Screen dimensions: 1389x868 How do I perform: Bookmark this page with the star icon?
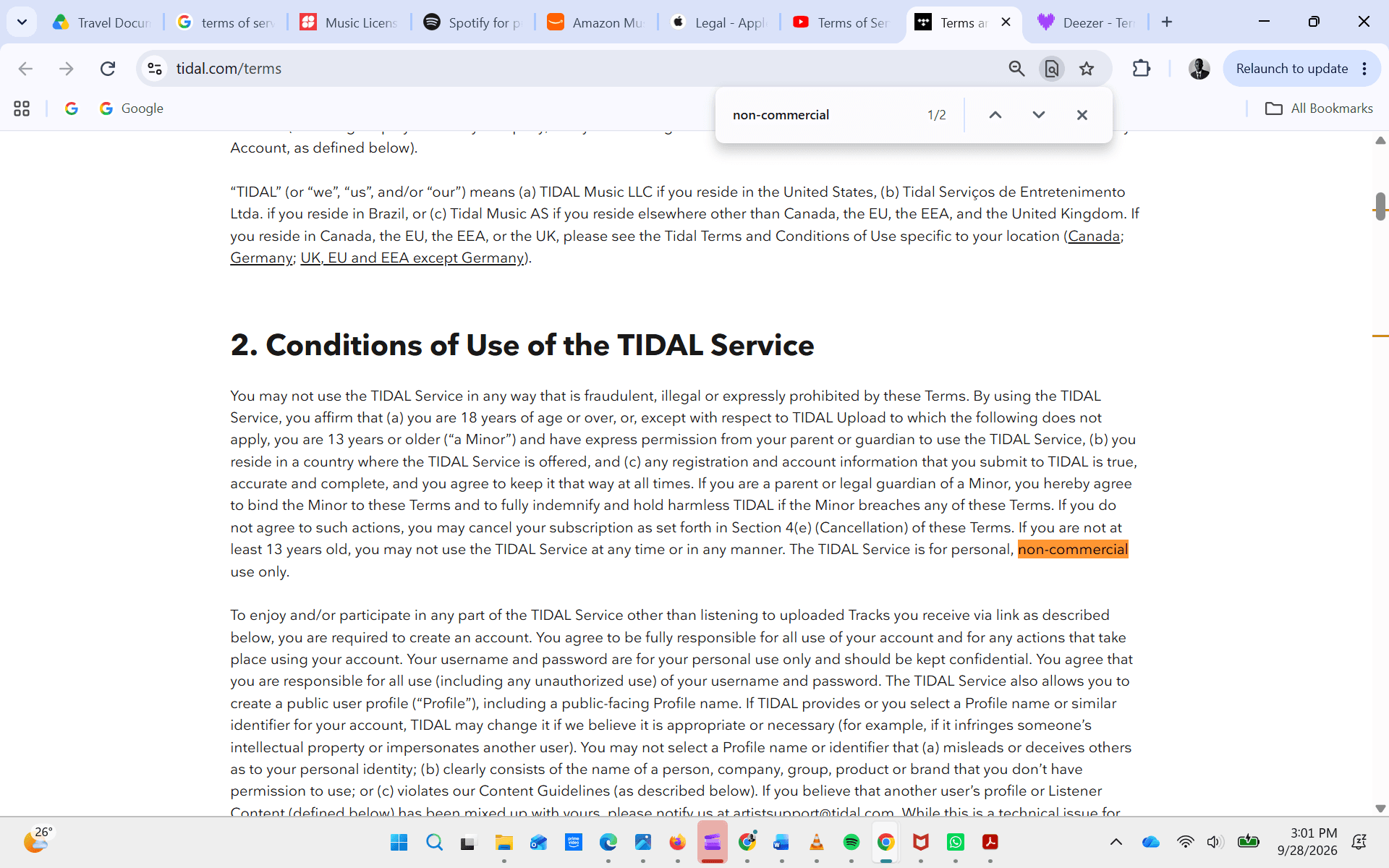point(1087,69)
